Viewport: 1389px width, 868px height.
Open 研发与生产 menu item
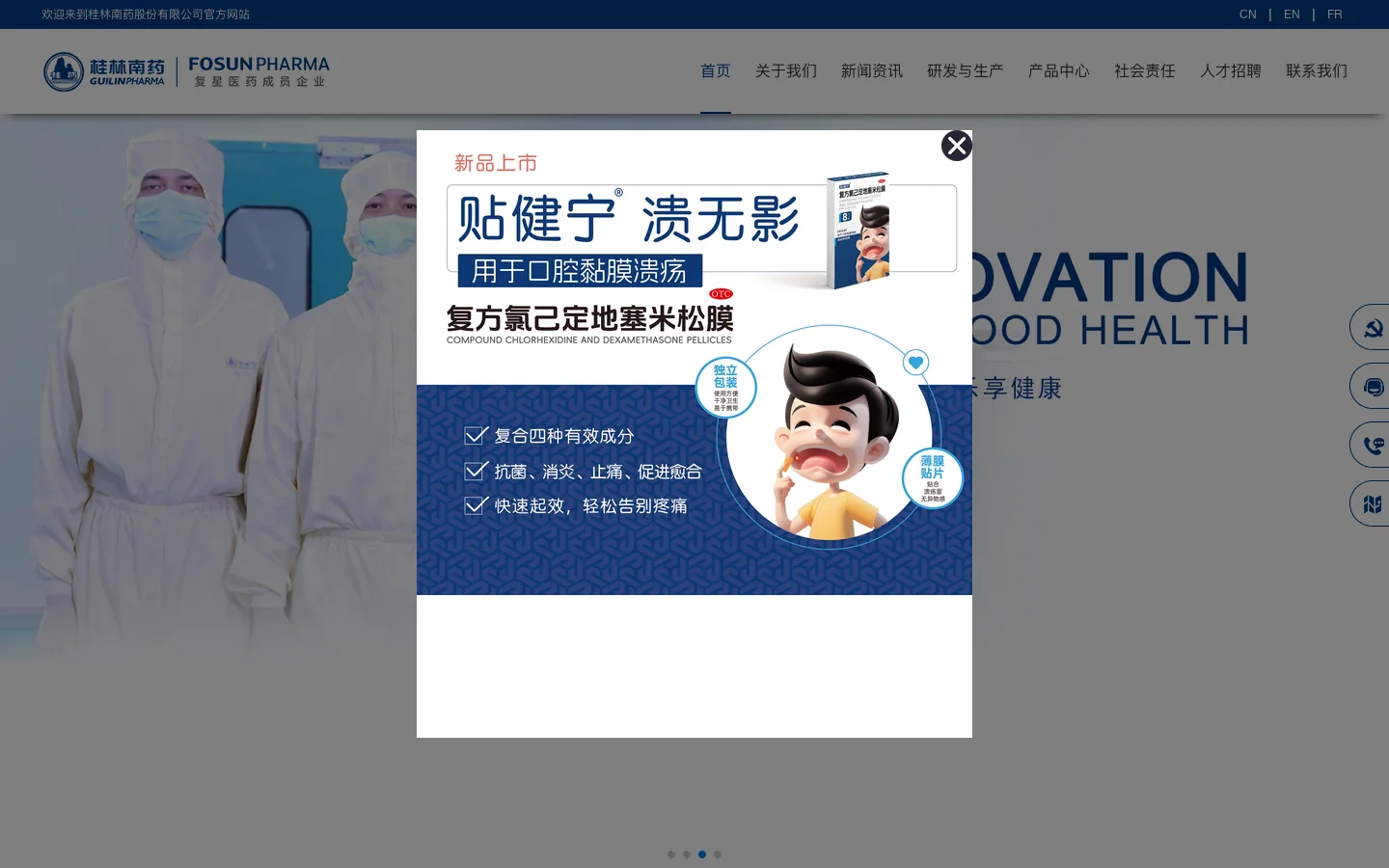tap(966, 71)
